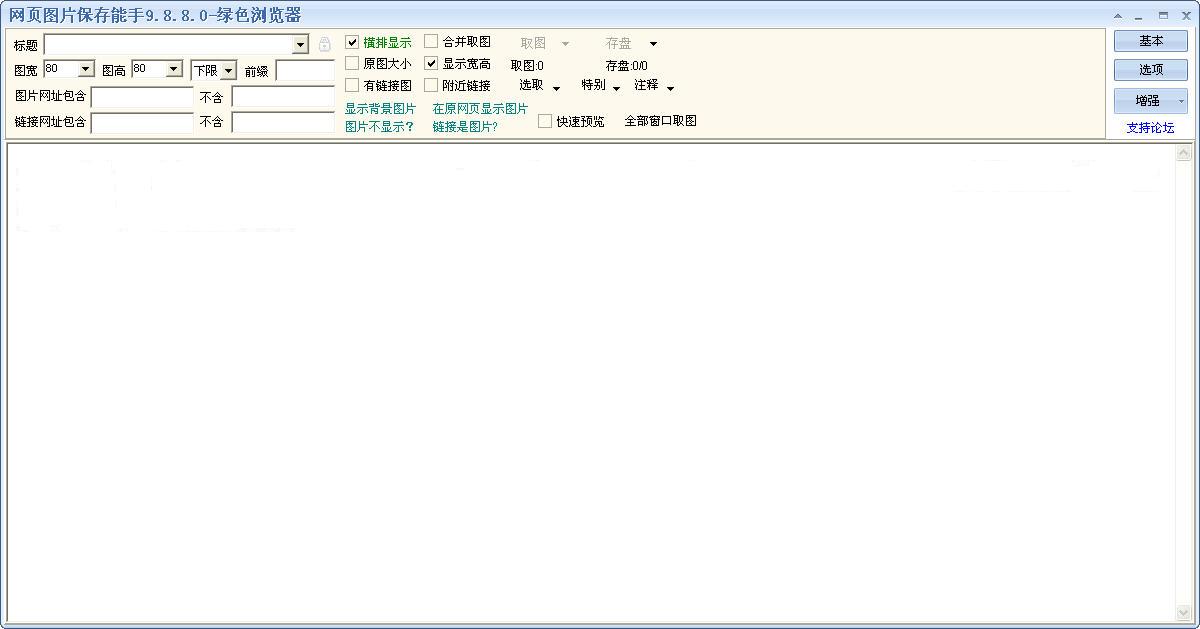Open the 特别 menu
Image resolution: width=1200 pixels, height=629 pixels.
617,88
